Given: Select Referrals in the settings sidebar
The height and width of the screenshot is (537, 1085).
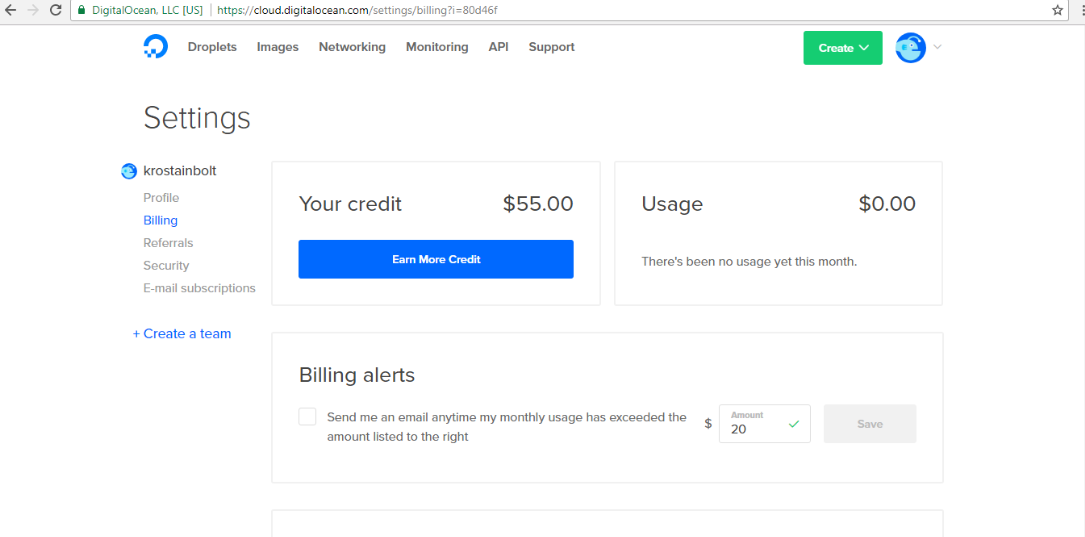Looking at the screenshot, I should (168, 243).
